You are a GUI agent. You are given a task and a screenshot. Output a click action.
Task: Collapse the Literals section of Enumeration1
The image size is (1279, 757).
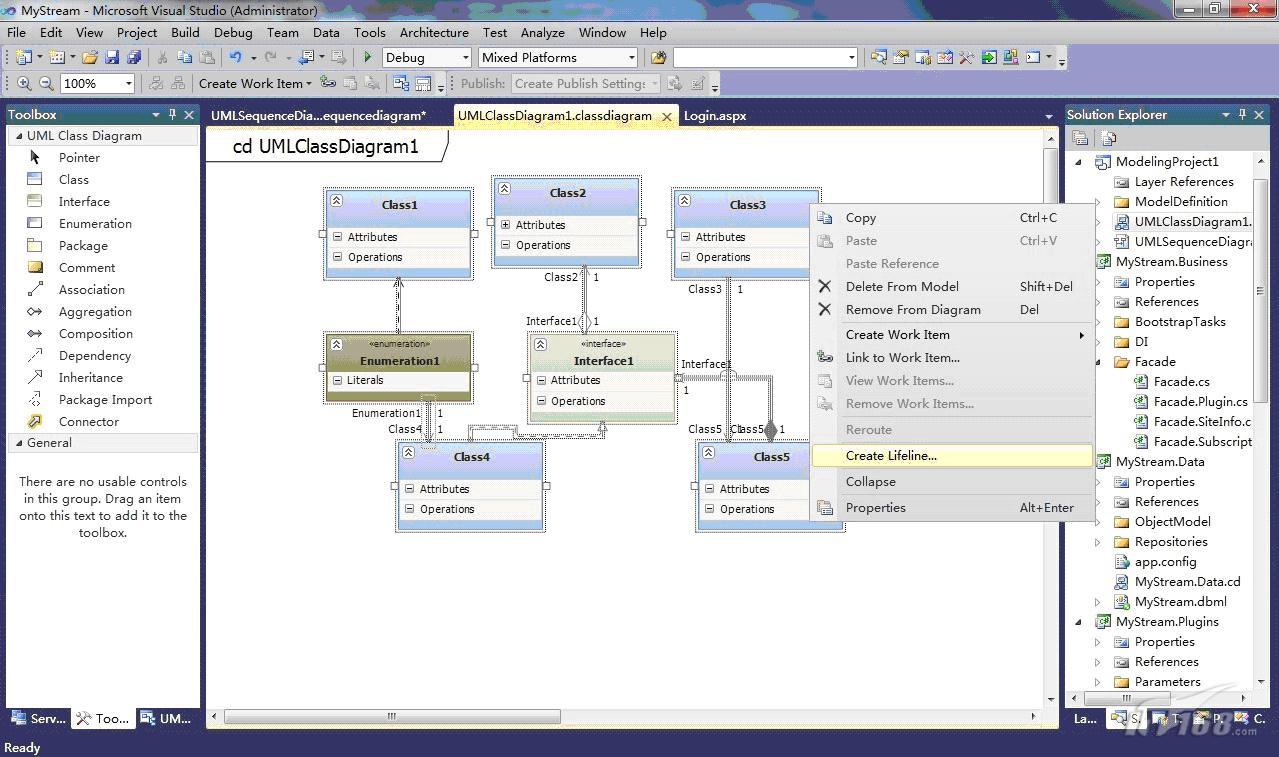(338, 380)
